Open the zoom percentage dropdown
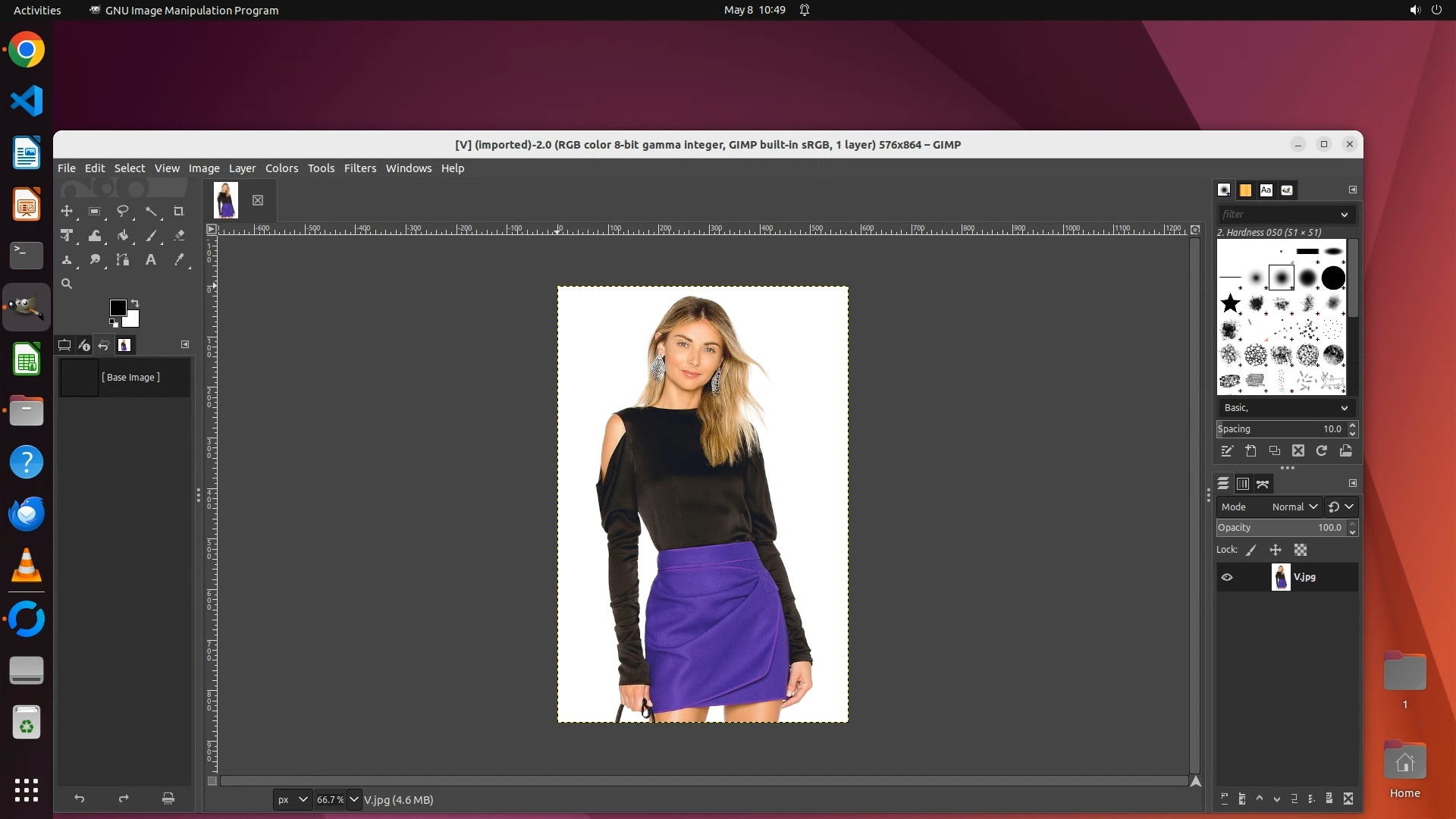1456x819 pixels. click(354, 800)
